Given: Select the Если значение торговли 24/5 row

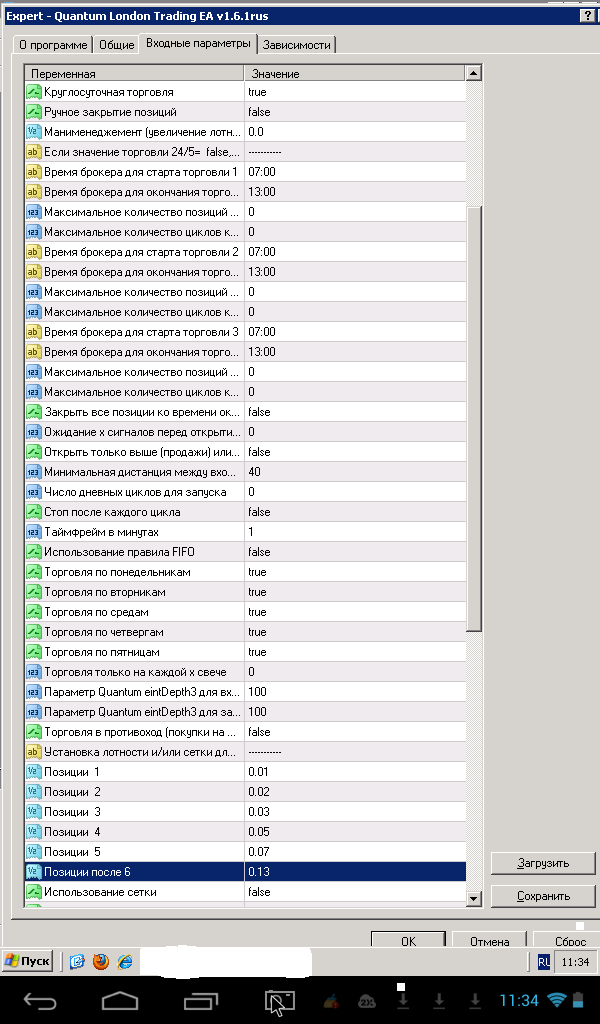Looking at the screenshot, I should 245,152.
